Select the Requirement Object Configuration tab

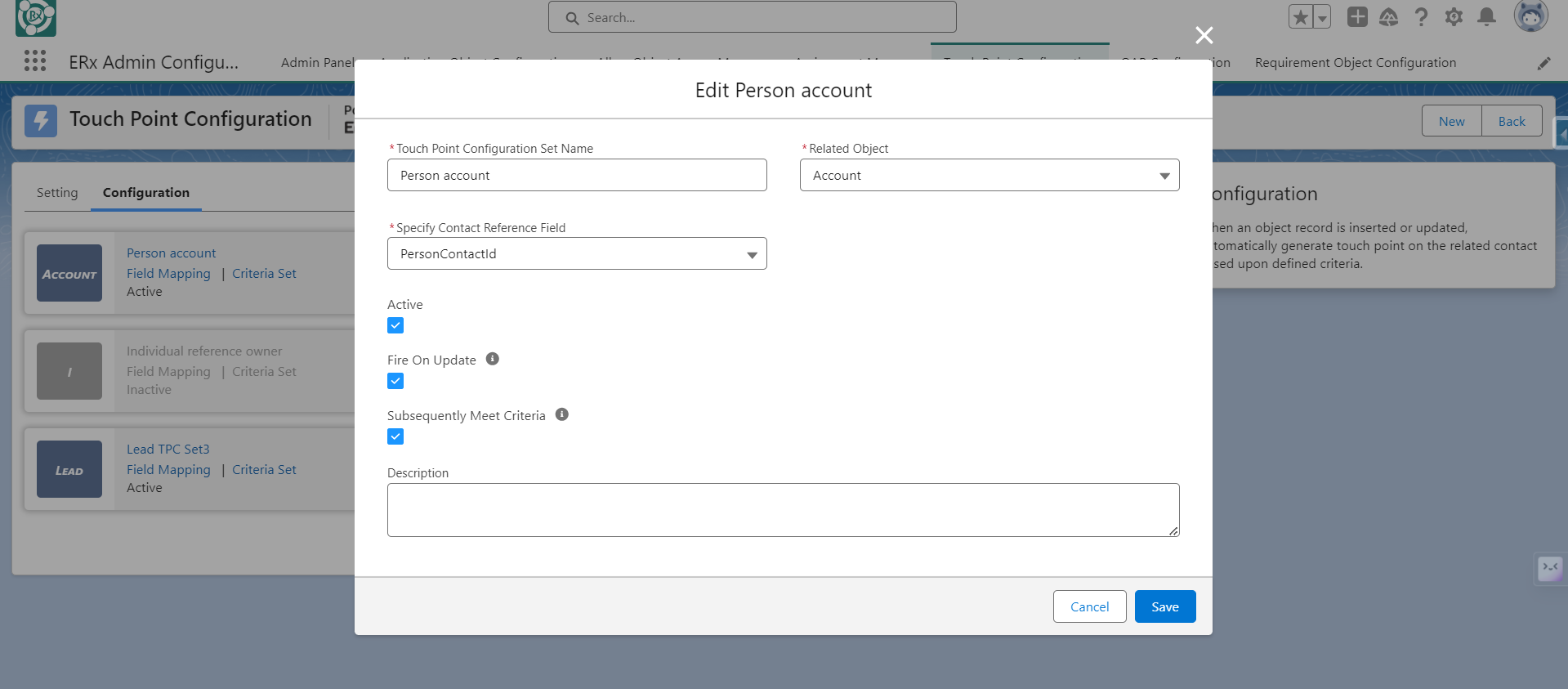(1355, 63)
